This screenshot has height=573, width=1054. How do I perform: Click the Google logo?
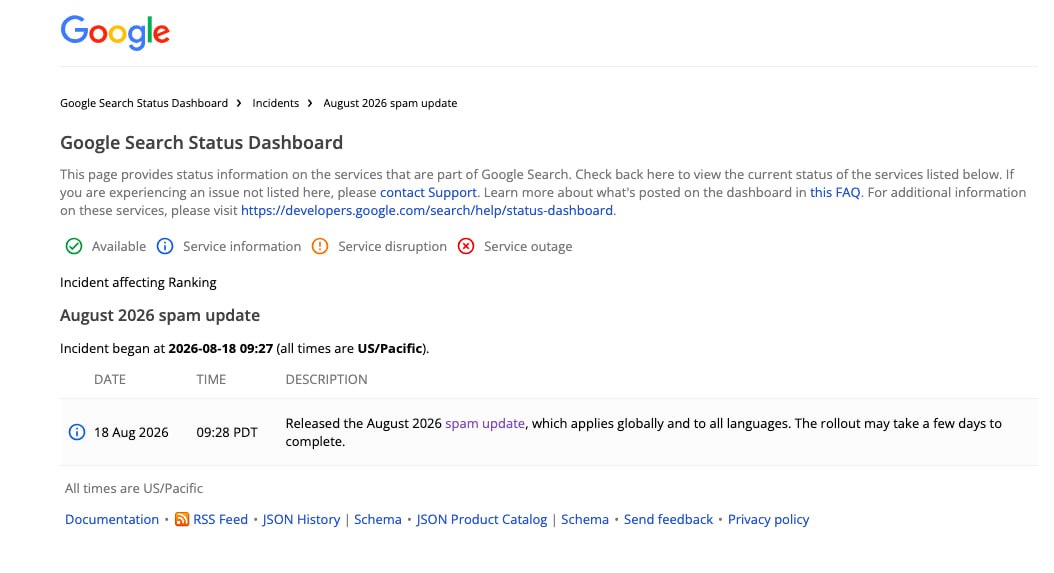[x=115, y=32]
